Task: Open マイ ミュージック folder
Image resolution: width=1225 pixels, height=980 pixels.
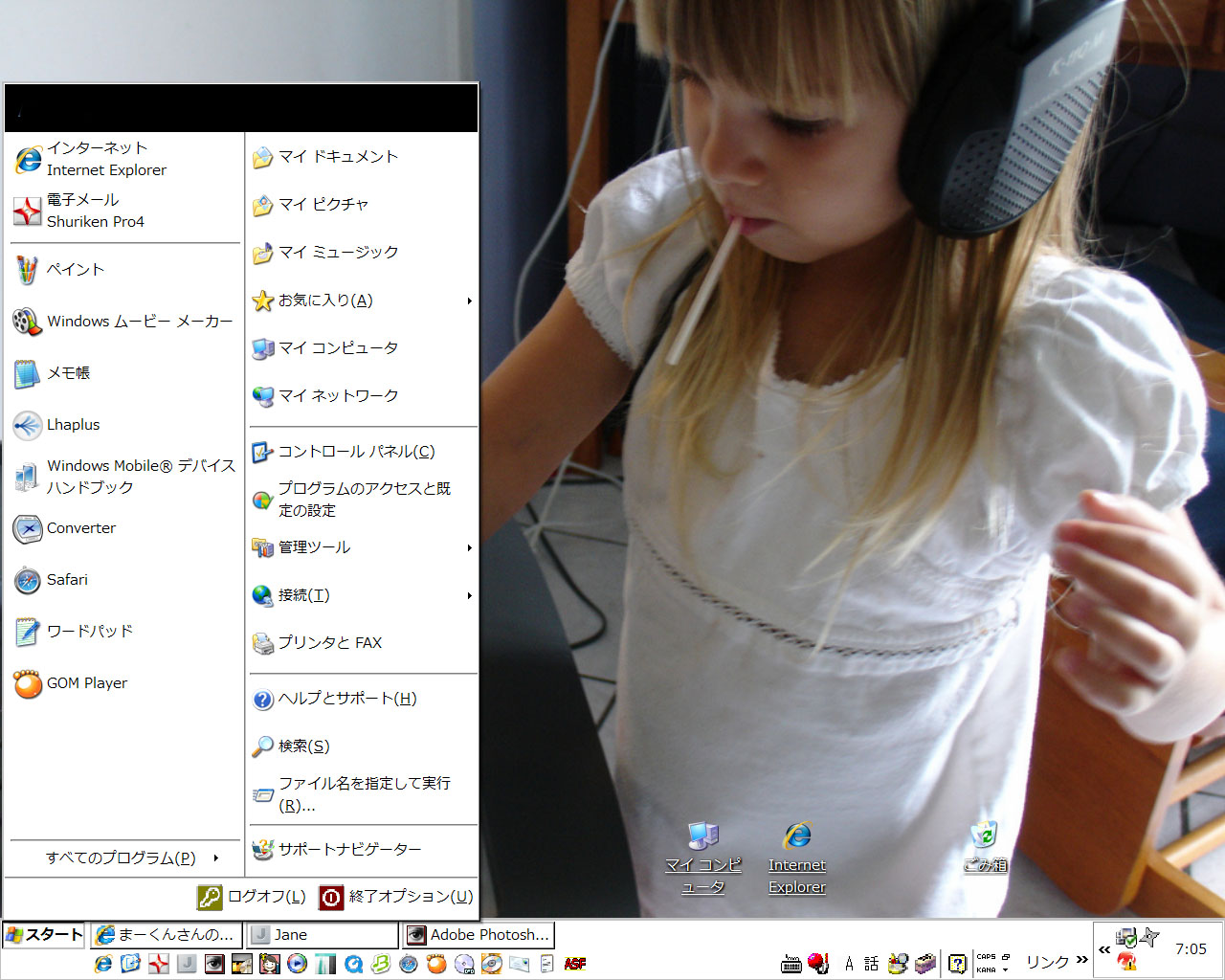Action: [363, 253]
